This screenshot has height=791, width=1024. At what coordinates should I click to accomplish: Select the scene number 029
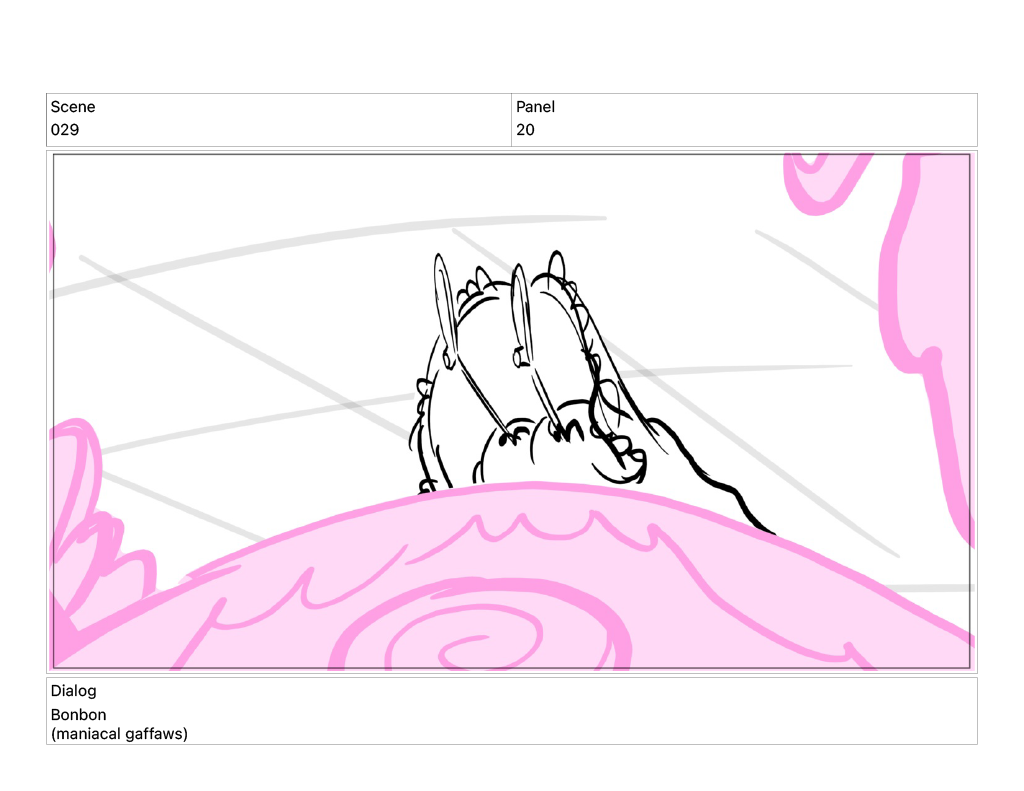65,130
